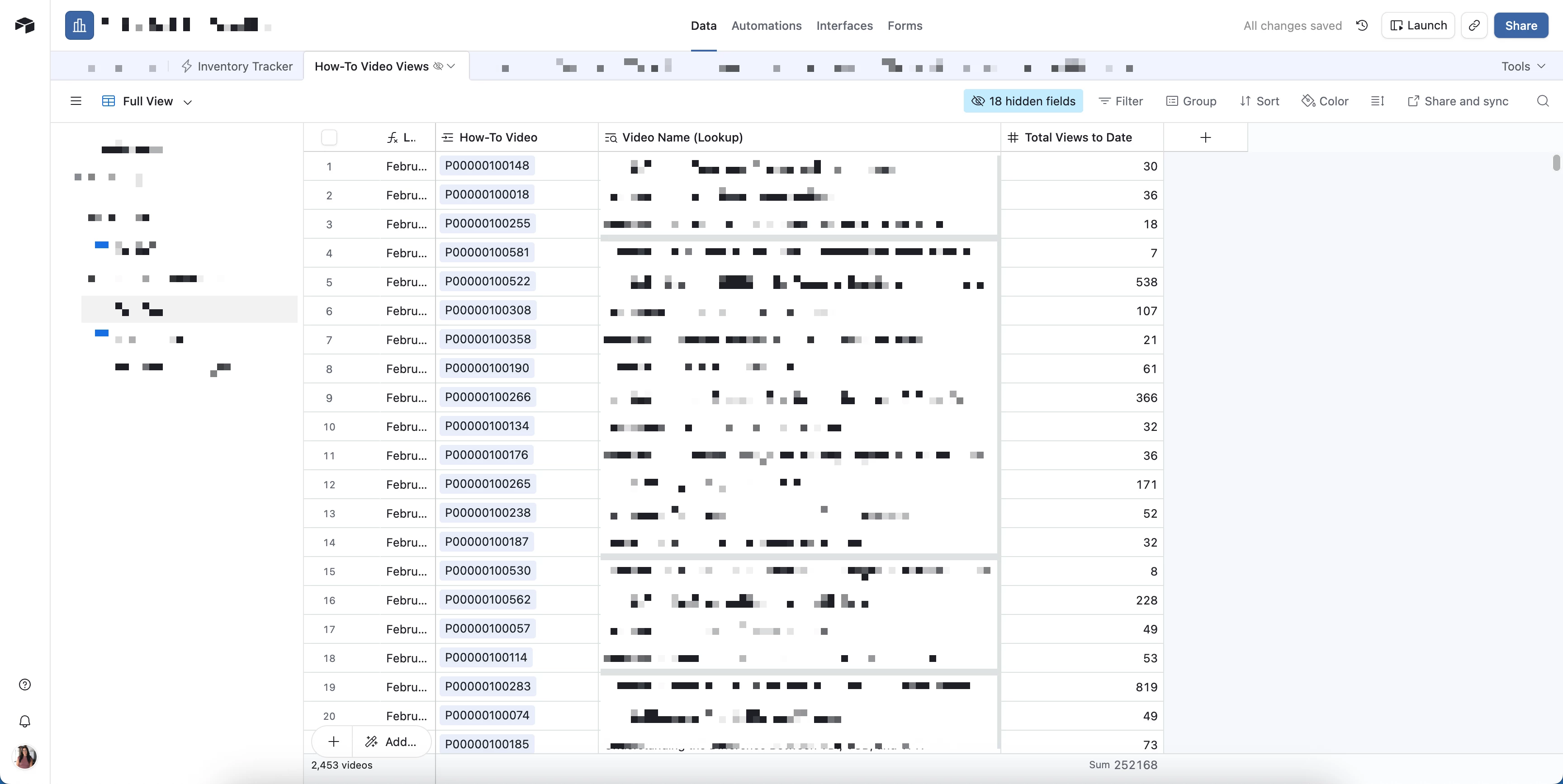Open linked record P00000100522
1563x784 pixels.
tap(487, 282)
